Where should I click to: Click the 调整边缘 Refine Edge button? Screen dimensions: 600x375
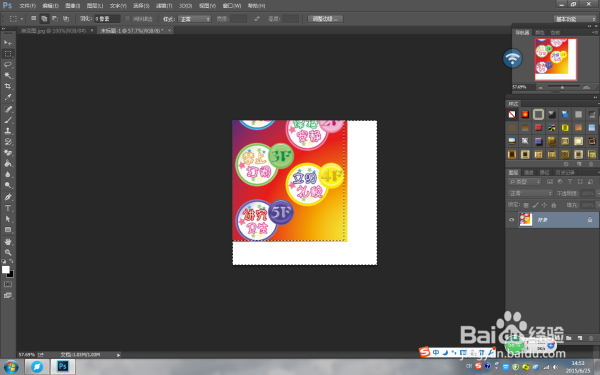[325, 19]
